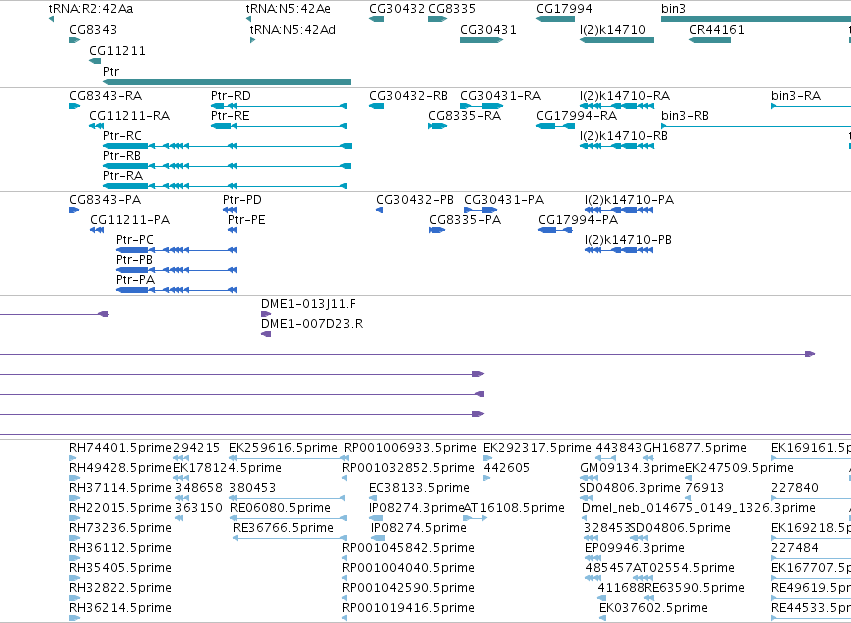This screenshot has width=851, height=623.
Task: Select the CG30432-RB transcript label
Action: (408, 96)
